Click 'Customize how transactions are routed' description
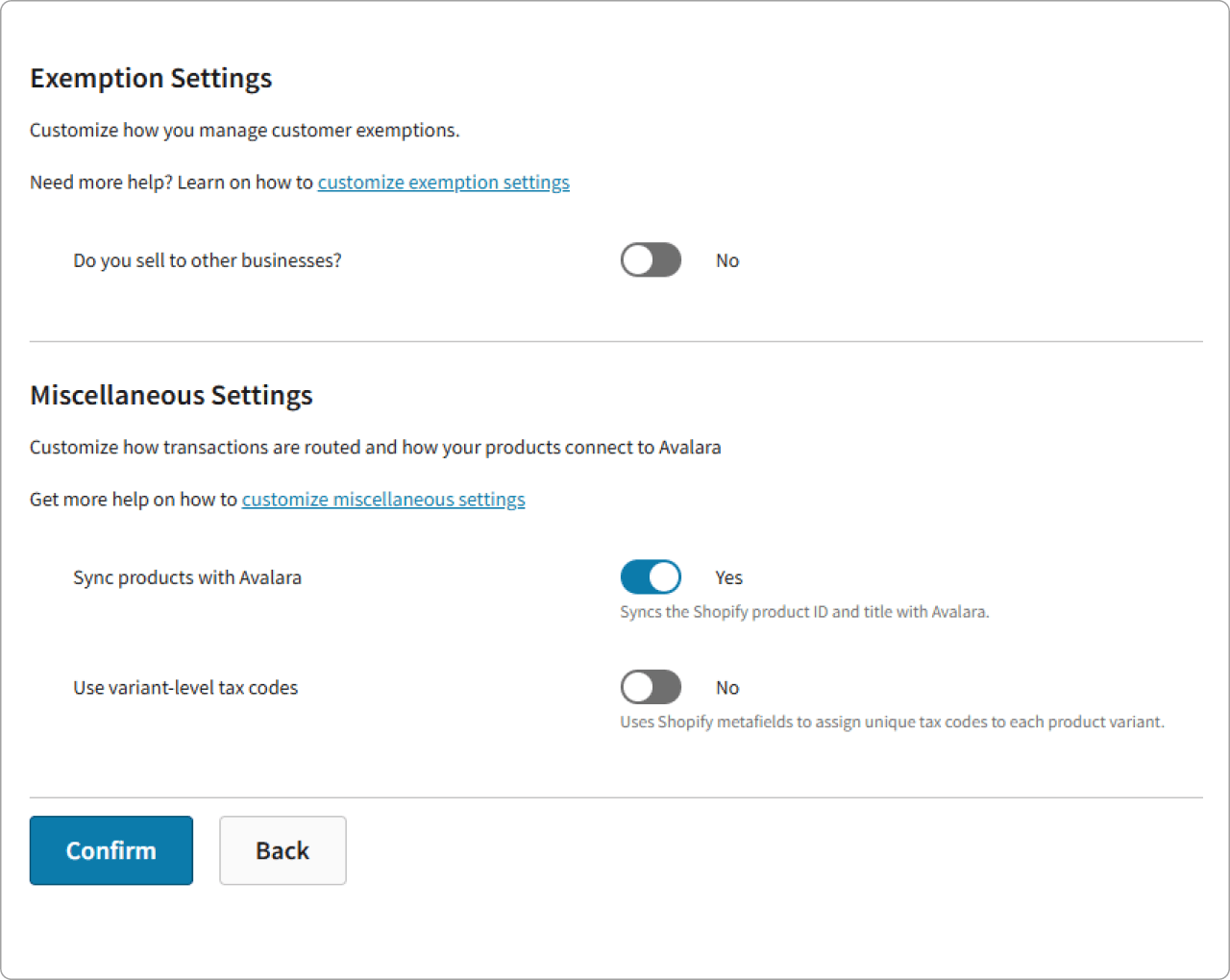1230x980 pixels. [375, 448]
